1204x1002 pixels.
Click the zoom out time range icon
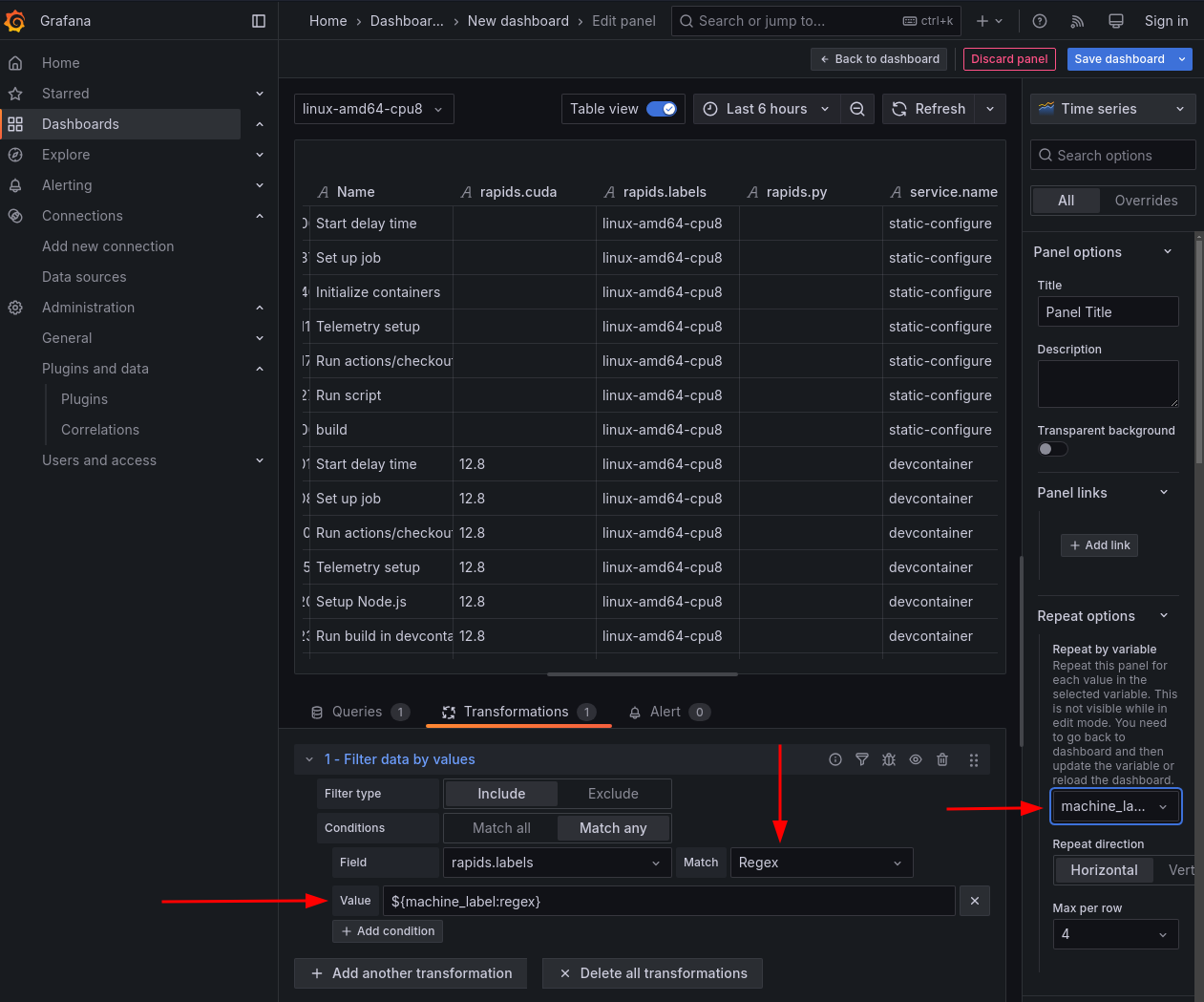coord(857,109)
